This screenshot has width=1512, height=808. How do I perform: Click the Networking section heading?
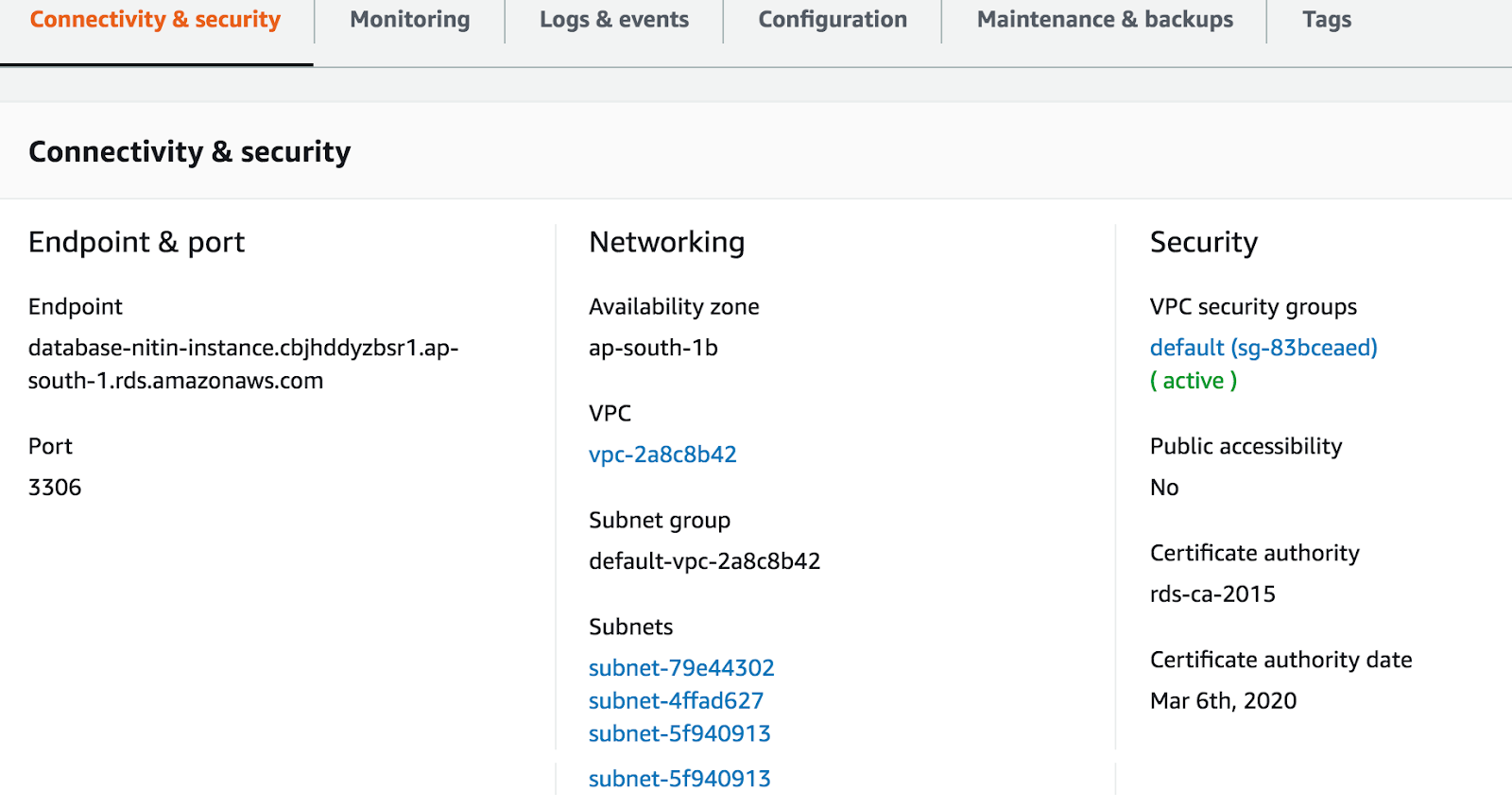pos(666,243)
